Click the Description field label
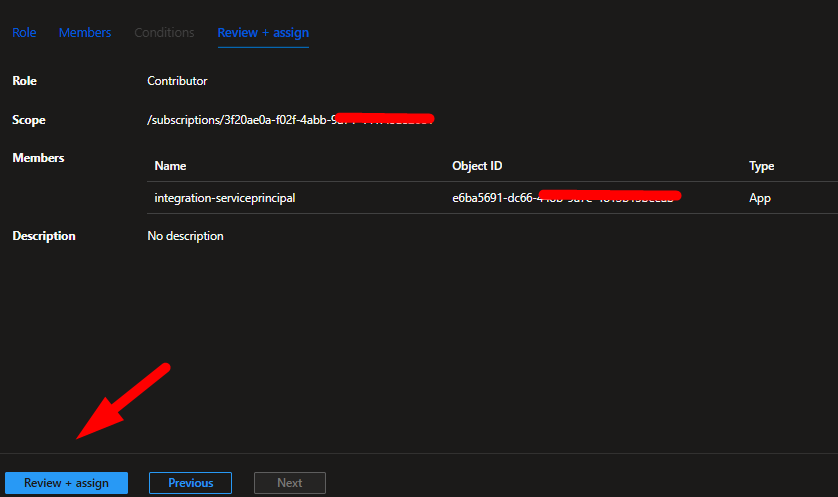This screenshot has height=497, width=838. [x=44, y=236]
